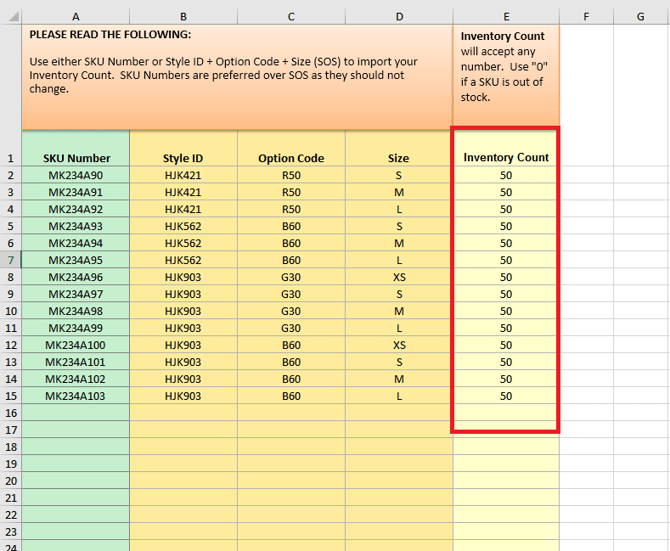Select SKU cell MK234A100
The image size is (670, 551).
(x=76, y=345)
